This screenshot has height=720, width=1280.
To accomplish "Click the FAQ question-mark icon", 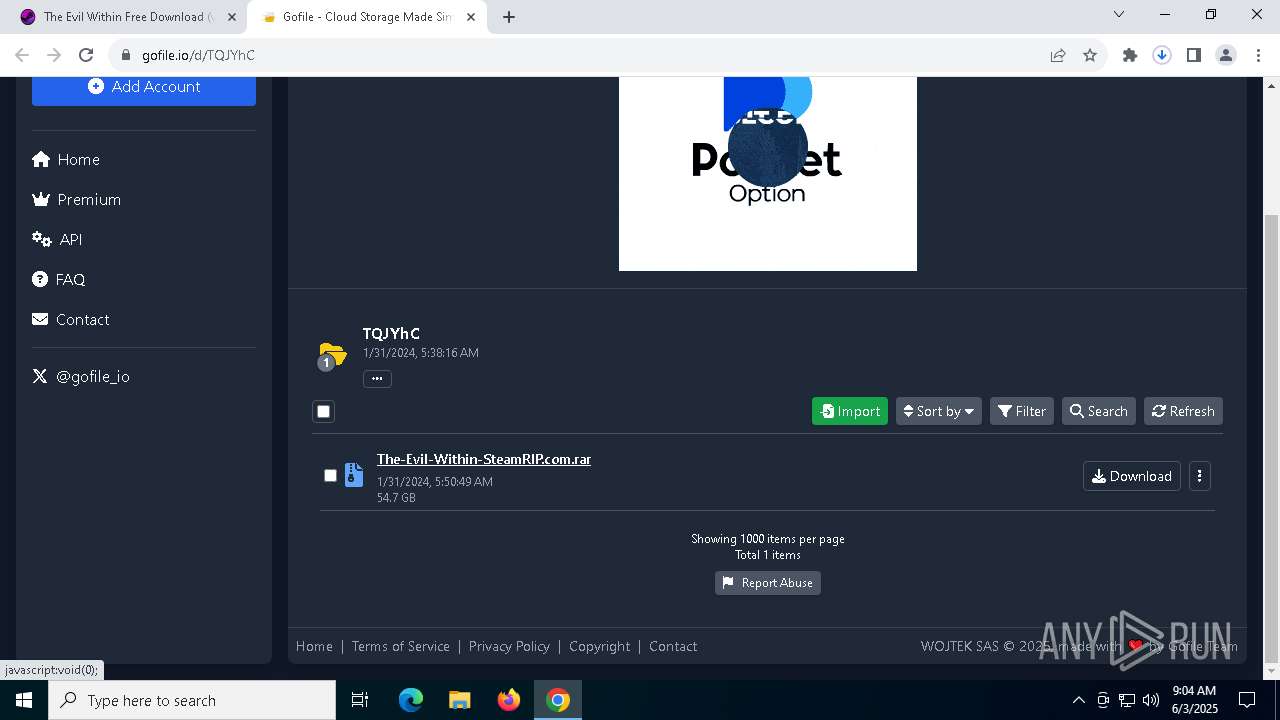I will click(x=40, y=280).
